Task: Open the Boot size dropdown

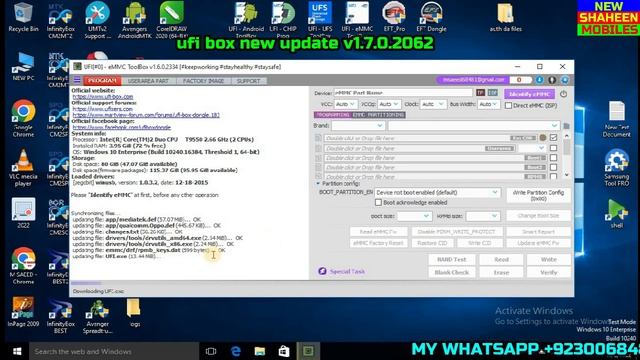Action: tap(414, 216)
